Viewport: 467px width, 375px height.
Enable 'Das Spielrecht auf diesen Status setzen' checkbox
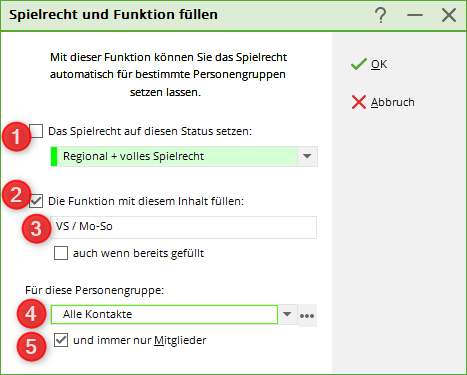click(x=36, y=131)
